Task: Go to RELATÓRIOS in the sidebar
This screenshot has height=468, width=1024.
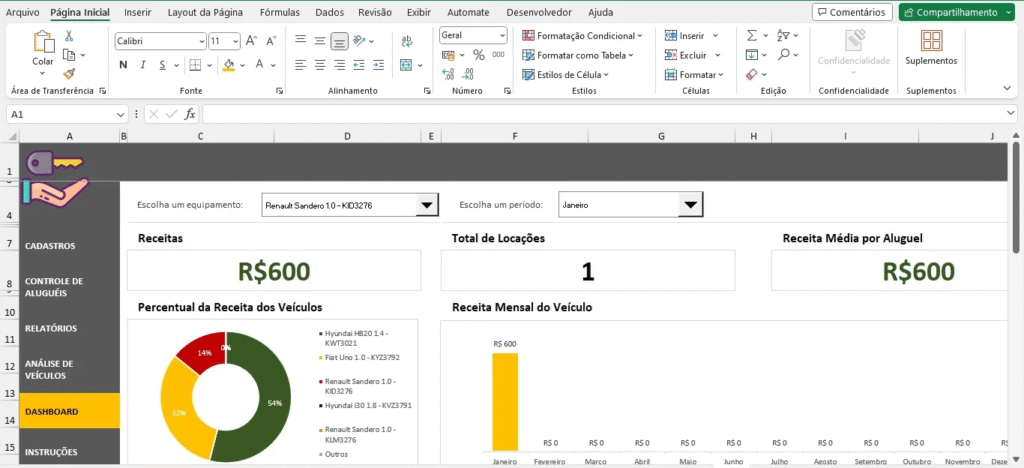Action: (51, 328)
